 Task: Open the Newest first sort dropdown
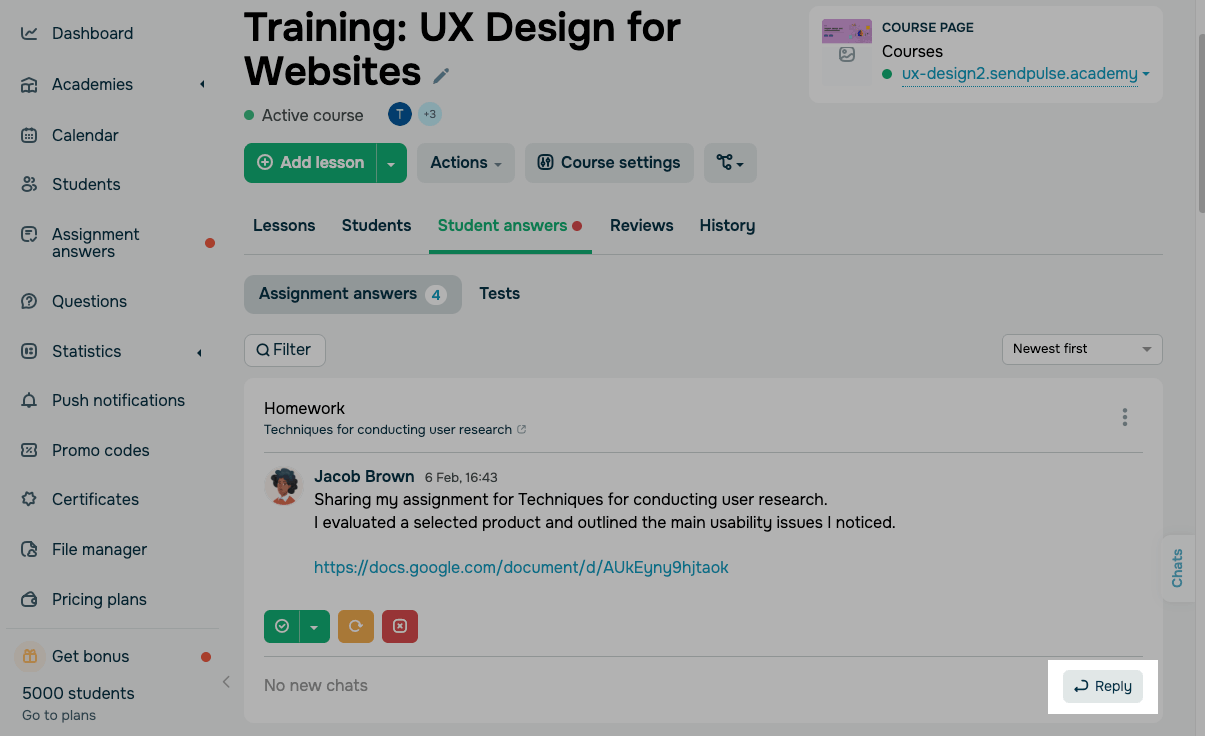coord(1082,349)
